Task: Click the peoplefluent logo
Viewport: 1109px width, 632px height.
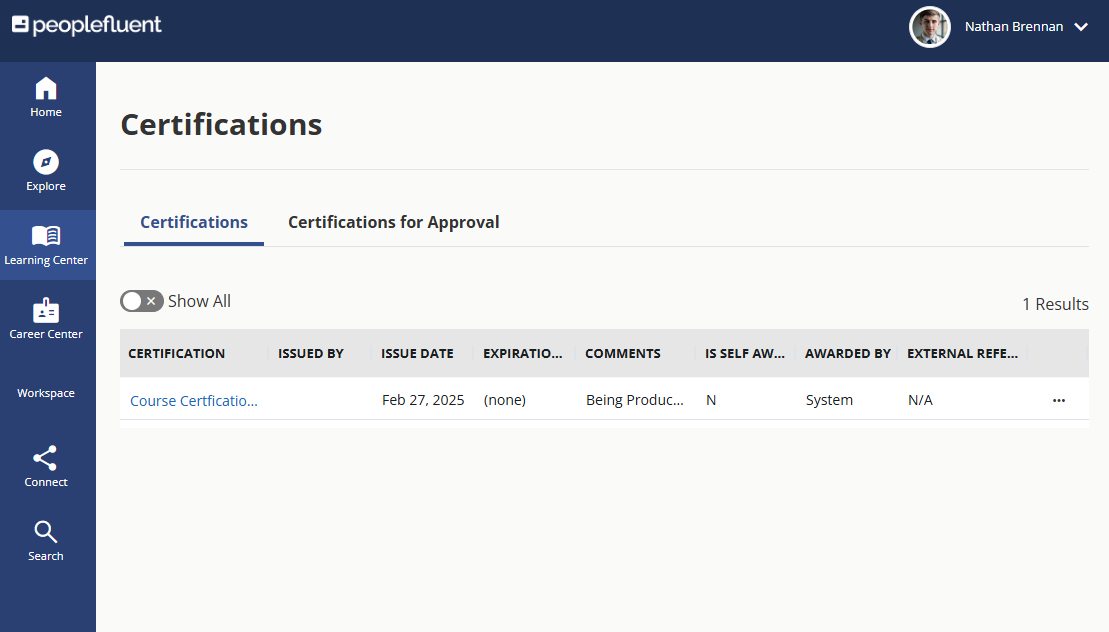Action: 86,25
